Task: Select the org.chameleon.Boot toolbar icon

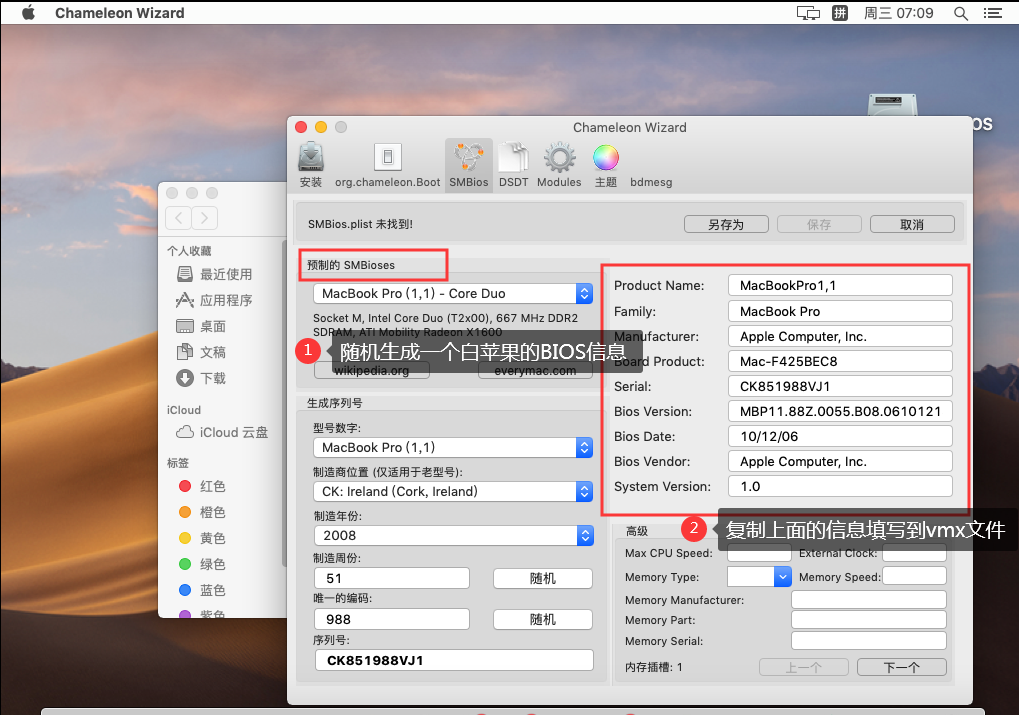Action: click(x=387, y=164)
